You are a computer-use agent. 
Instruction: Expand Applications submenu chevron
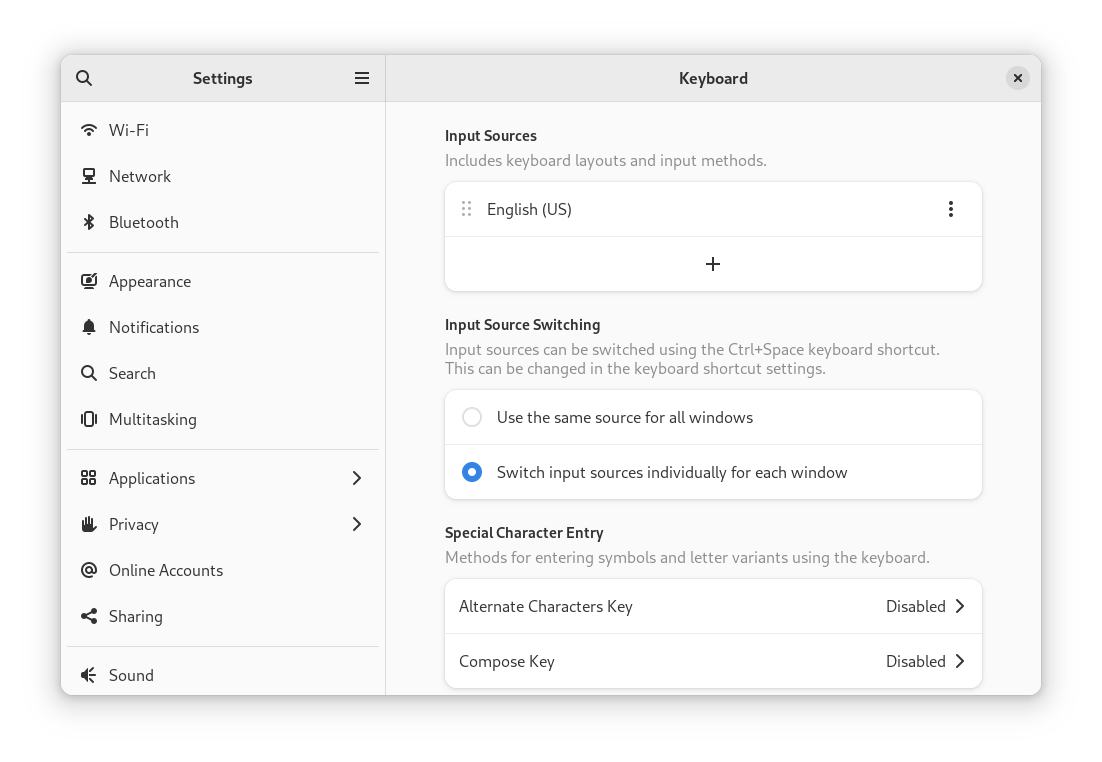coord(357,478)
